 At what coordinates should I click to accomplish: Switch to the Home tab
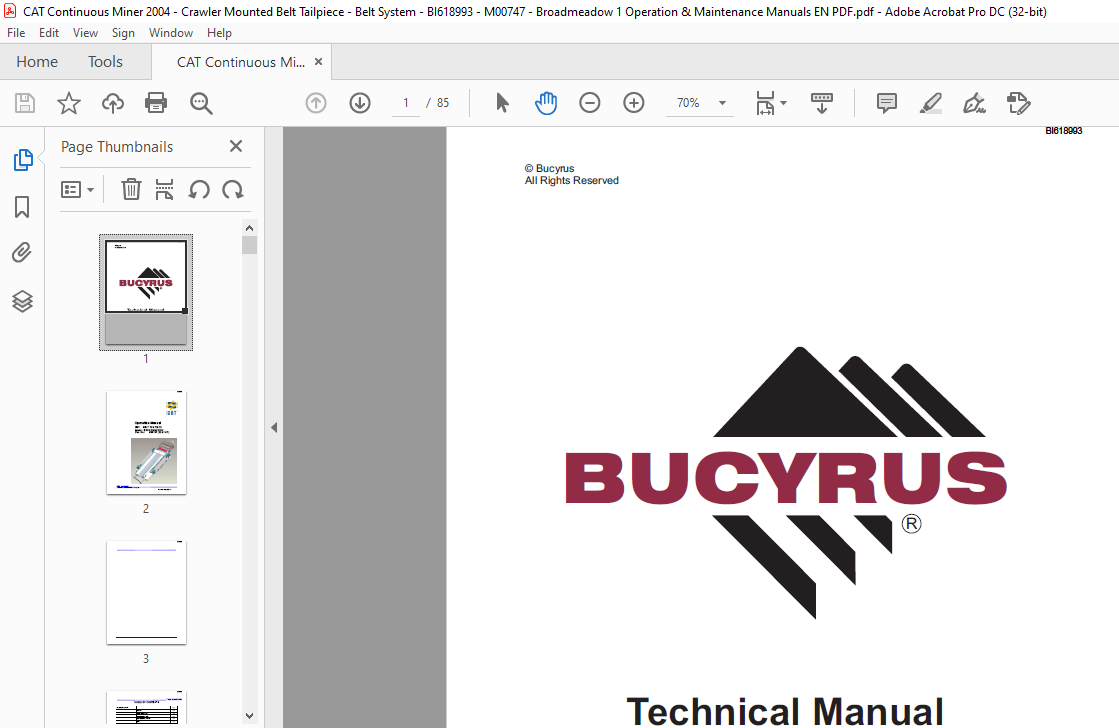coord(37,62)
